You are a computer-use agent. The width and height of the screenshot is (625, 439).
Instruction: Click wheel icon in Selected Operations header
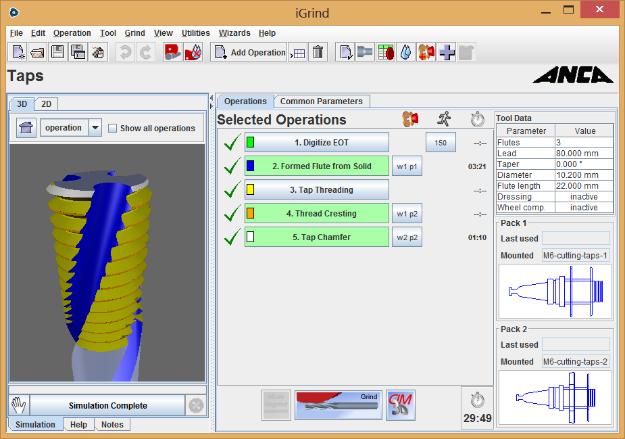pos(411,119)
